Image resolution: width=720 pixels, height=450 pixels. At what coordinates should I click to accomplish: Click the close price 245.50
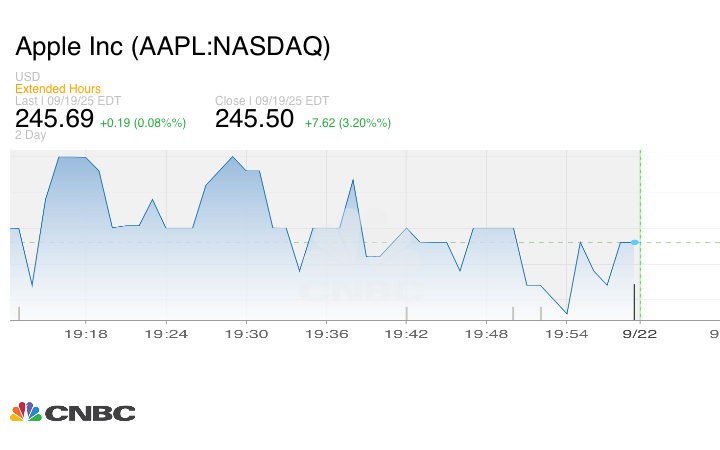pos(254,120)
